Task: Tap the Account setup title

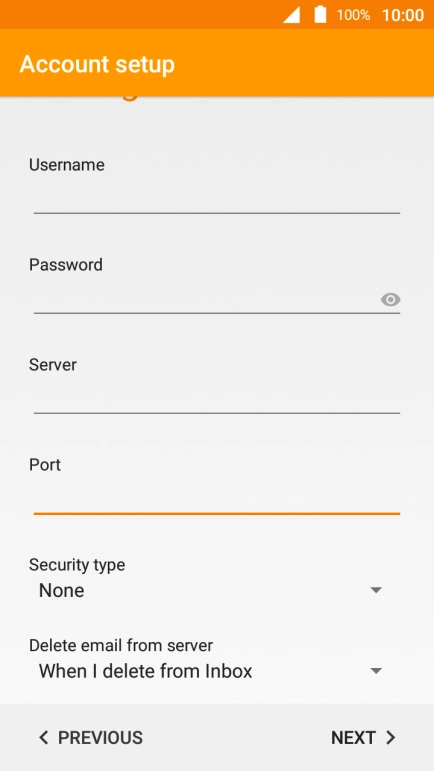Action: 97,64
